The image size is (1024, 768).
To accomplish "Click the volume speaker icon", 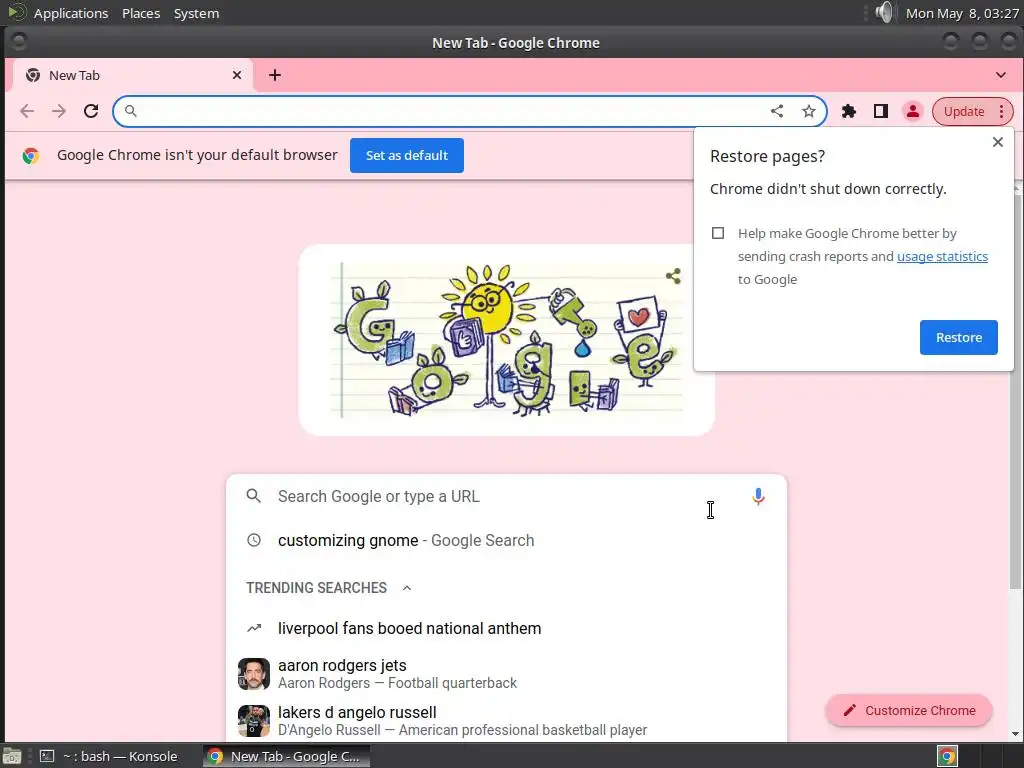I will pyautogui.click(x=884, y=12).
